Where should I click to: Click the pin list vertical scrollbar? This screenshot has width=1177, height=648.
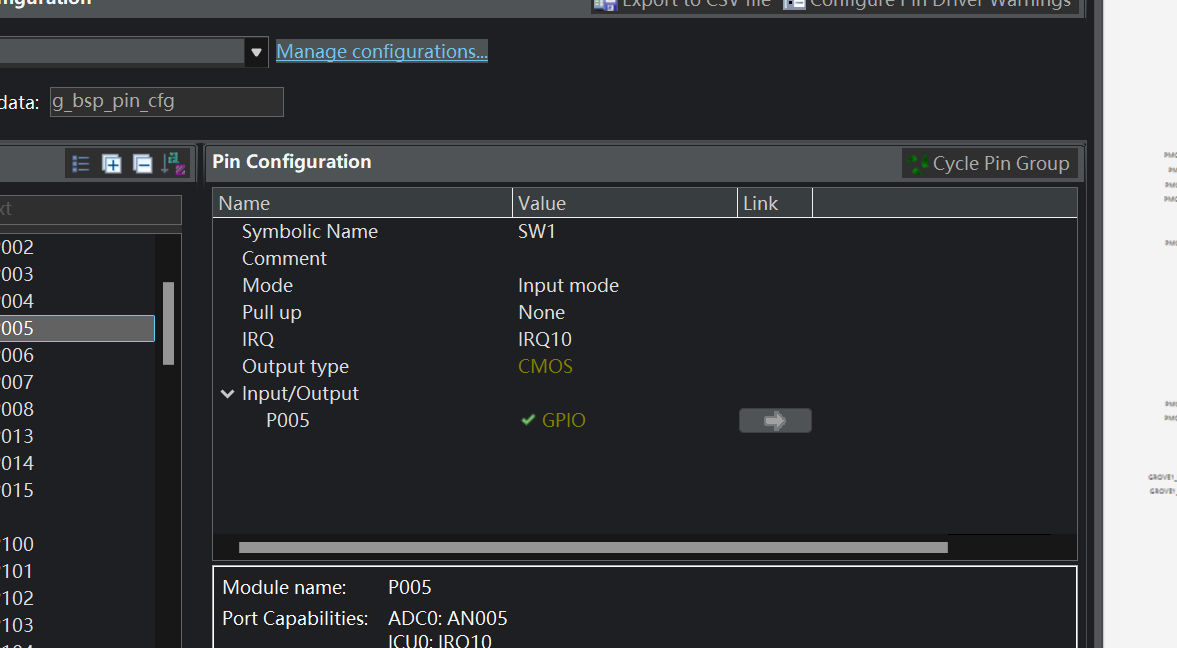coord(168,324)
